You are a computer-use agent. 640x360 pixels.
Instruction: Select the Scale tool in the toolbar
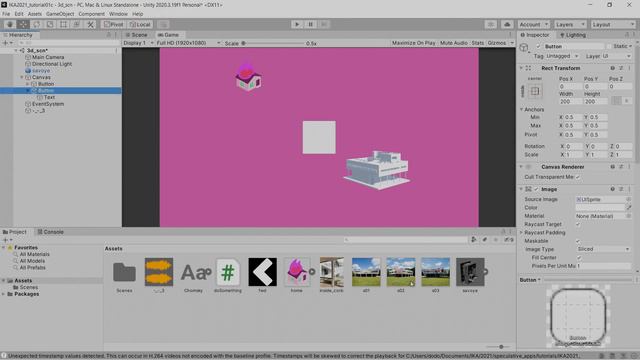coord(50,24)
